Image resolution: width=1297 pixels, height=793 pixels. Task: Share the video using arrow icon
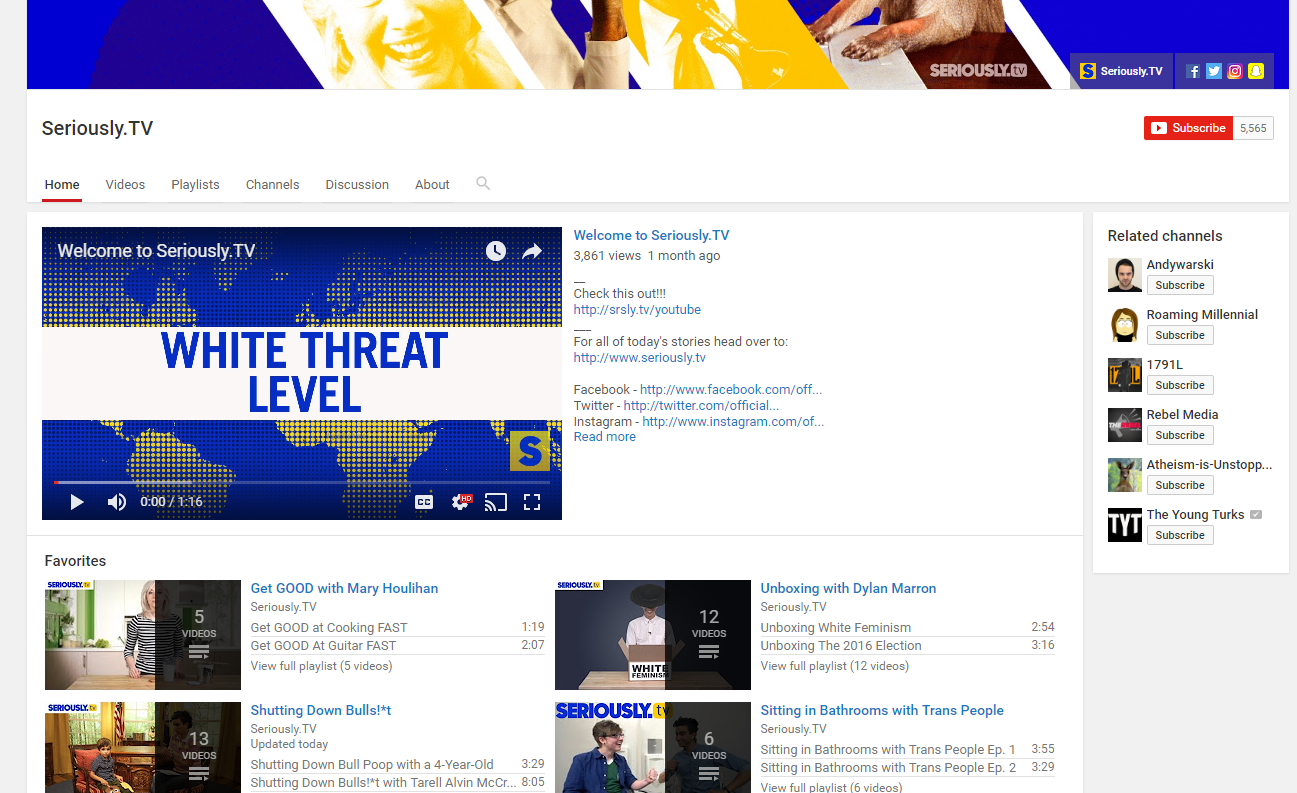pos(532,251)
